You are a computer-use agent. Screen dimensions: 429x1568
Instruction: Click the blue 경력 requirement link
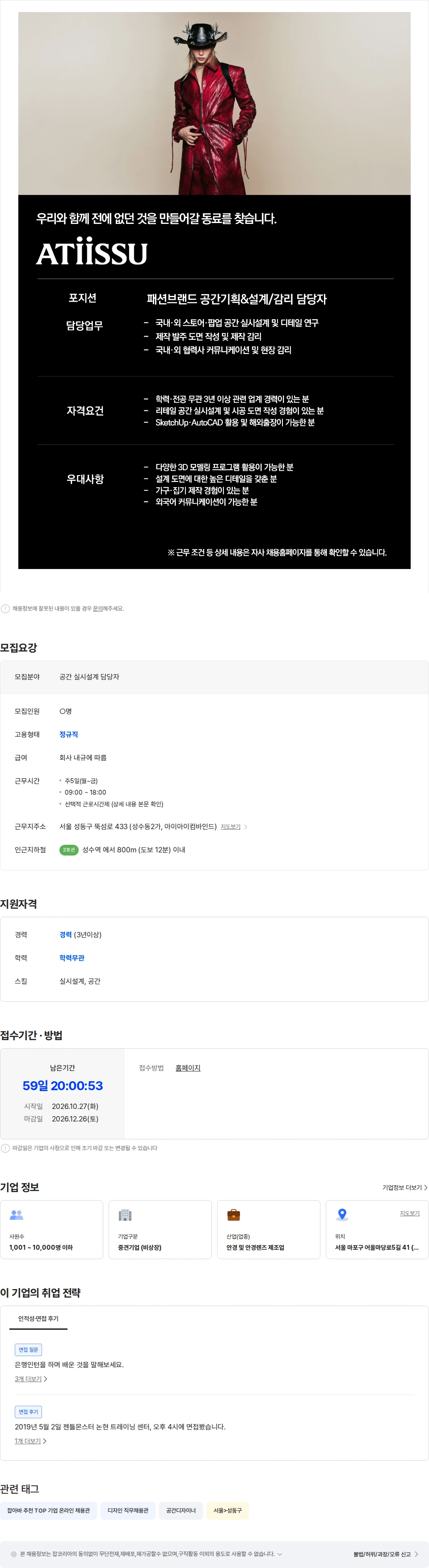pyautogui.click(x=65, y=935)
